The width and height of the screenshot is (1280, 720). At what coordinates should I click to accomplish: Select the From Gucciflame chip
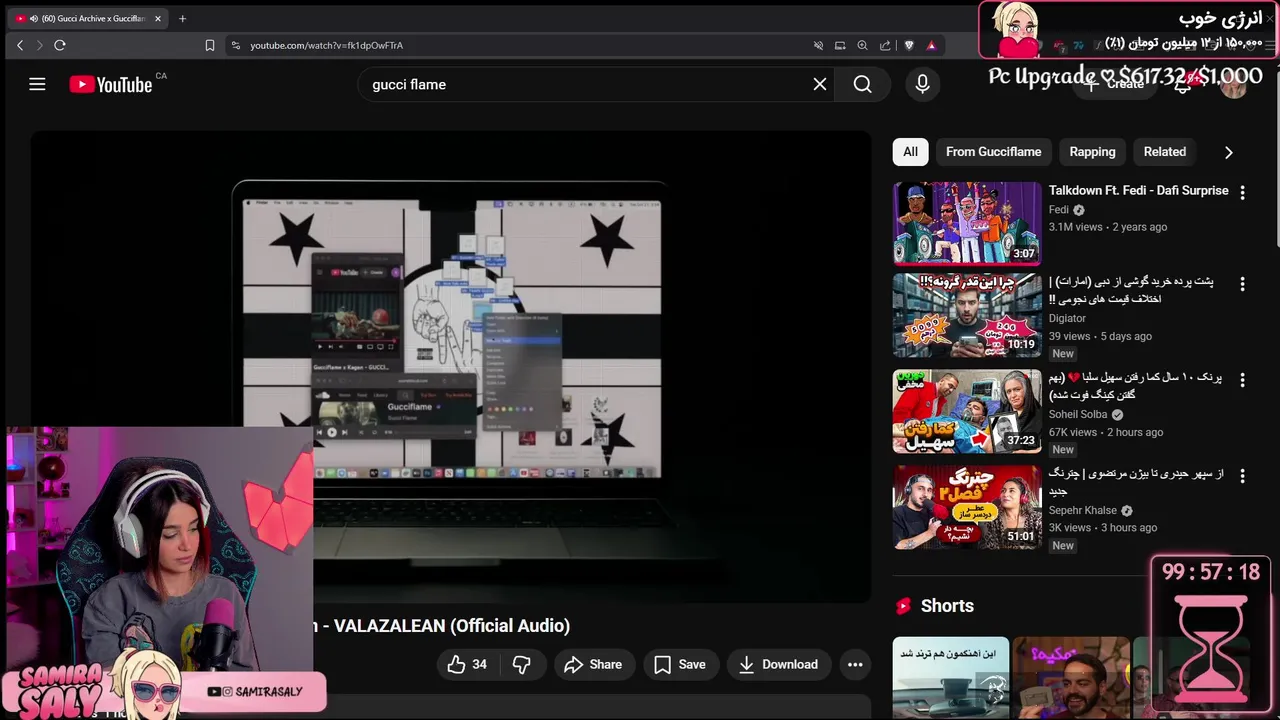(993, 152)
